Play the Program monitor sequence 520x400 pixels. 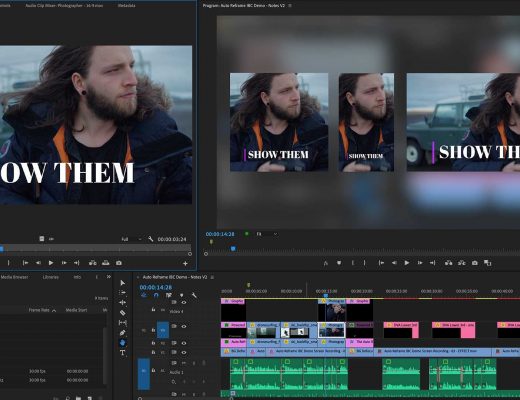coord(407,263)
